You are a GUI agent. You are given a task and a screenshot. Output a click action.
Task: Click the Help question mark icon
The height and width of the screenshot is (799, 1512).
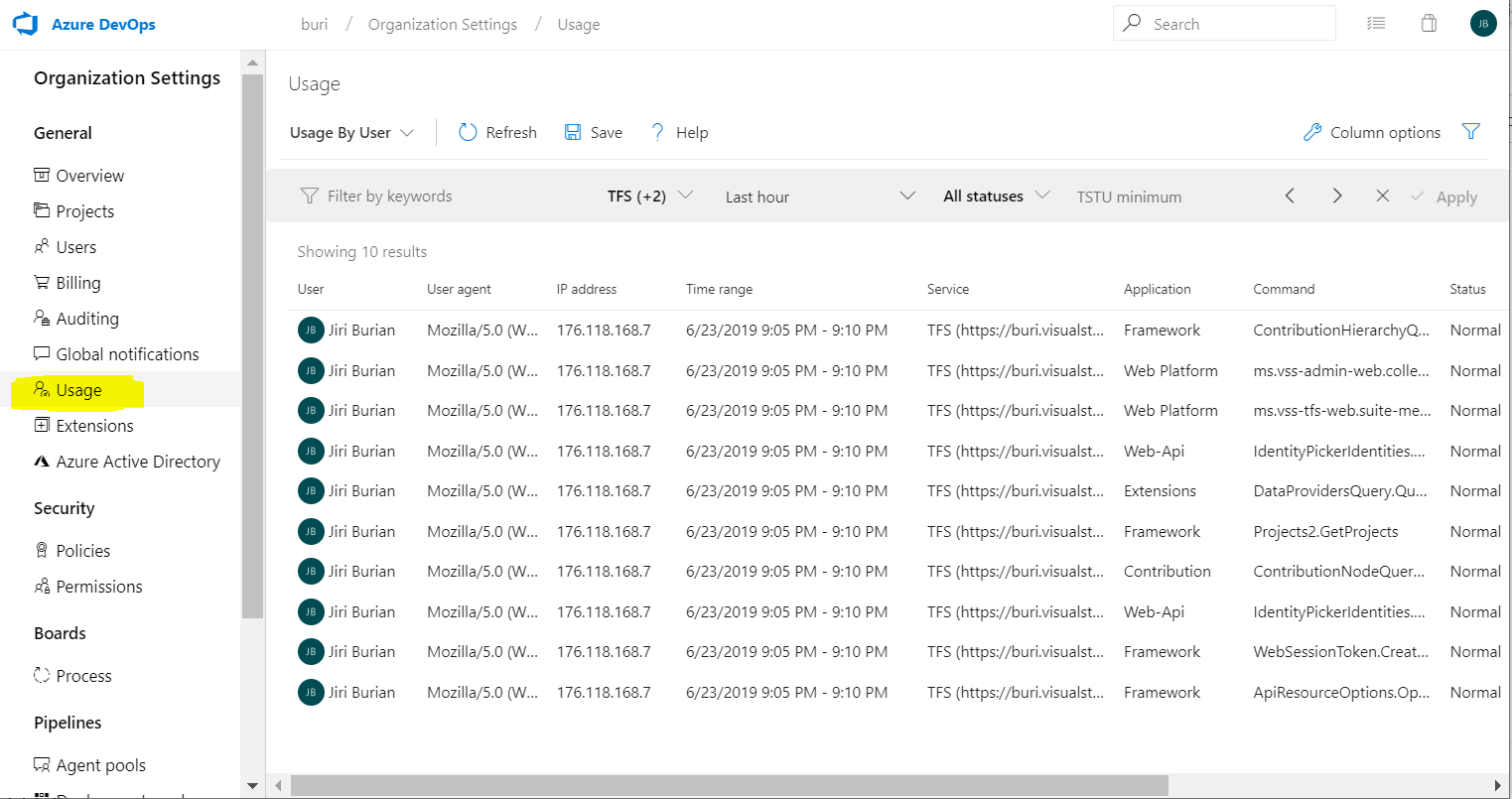click(x=657, y=132)
